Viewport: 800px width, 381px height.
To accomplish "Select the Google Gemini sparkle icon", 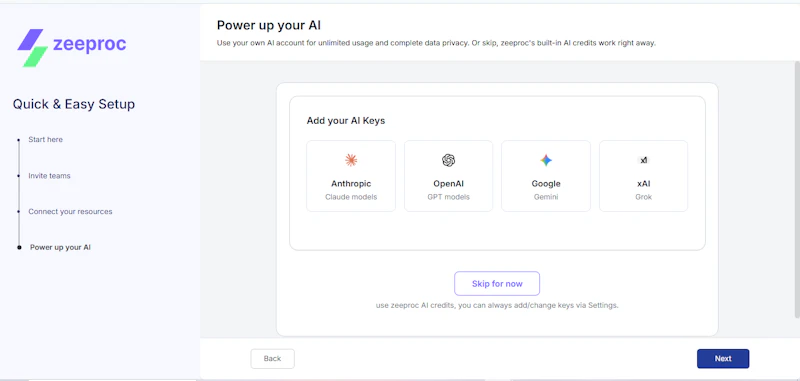I will coord(546,160).
